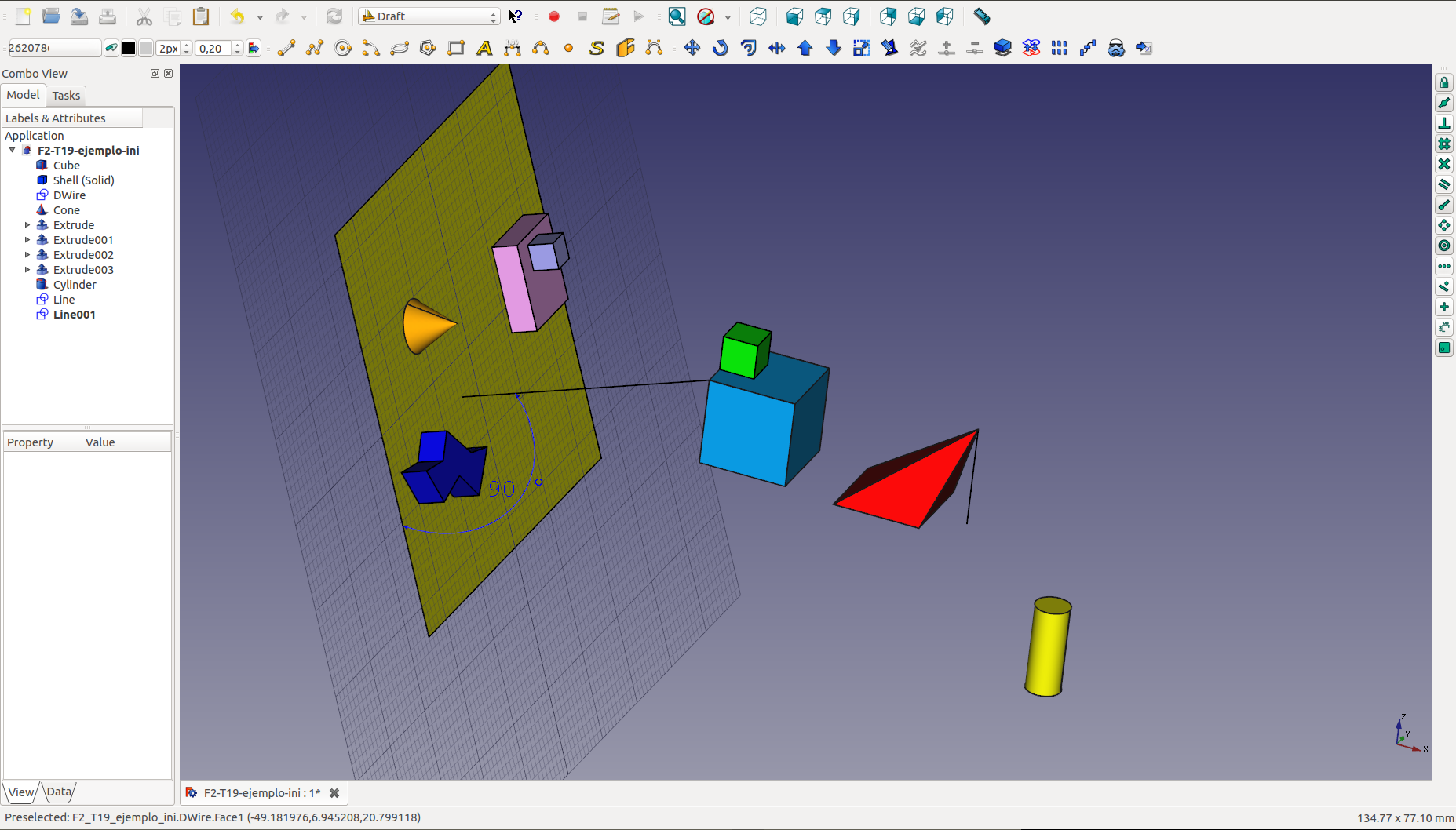Select the Draft Line tool

click(286, 49)
